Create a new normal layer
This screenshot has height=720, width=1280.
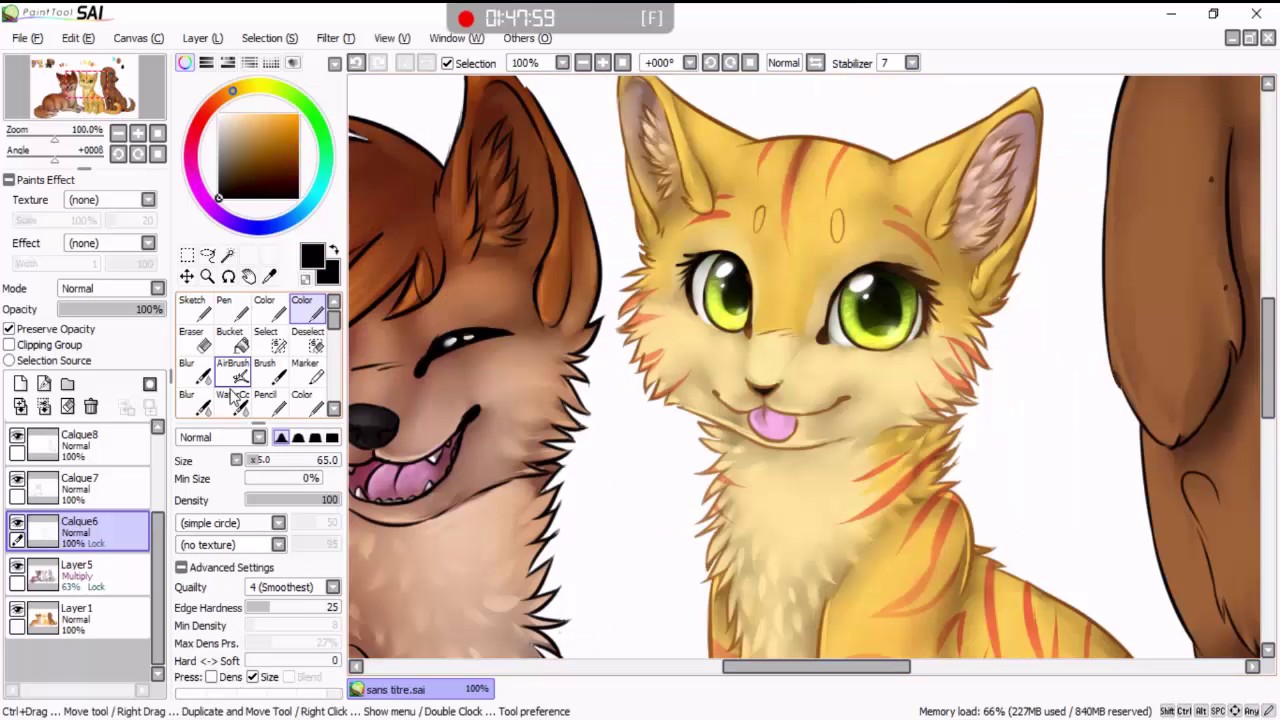pos(20,384)
